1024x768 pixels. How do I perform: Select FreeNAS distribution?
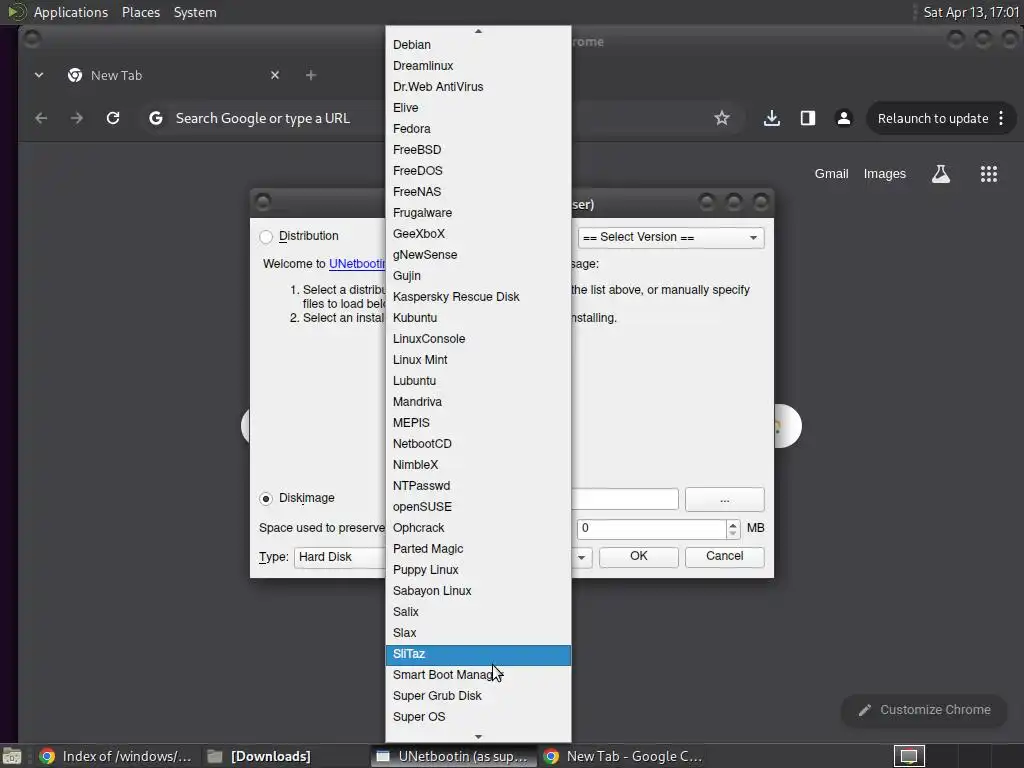point(478,191)
